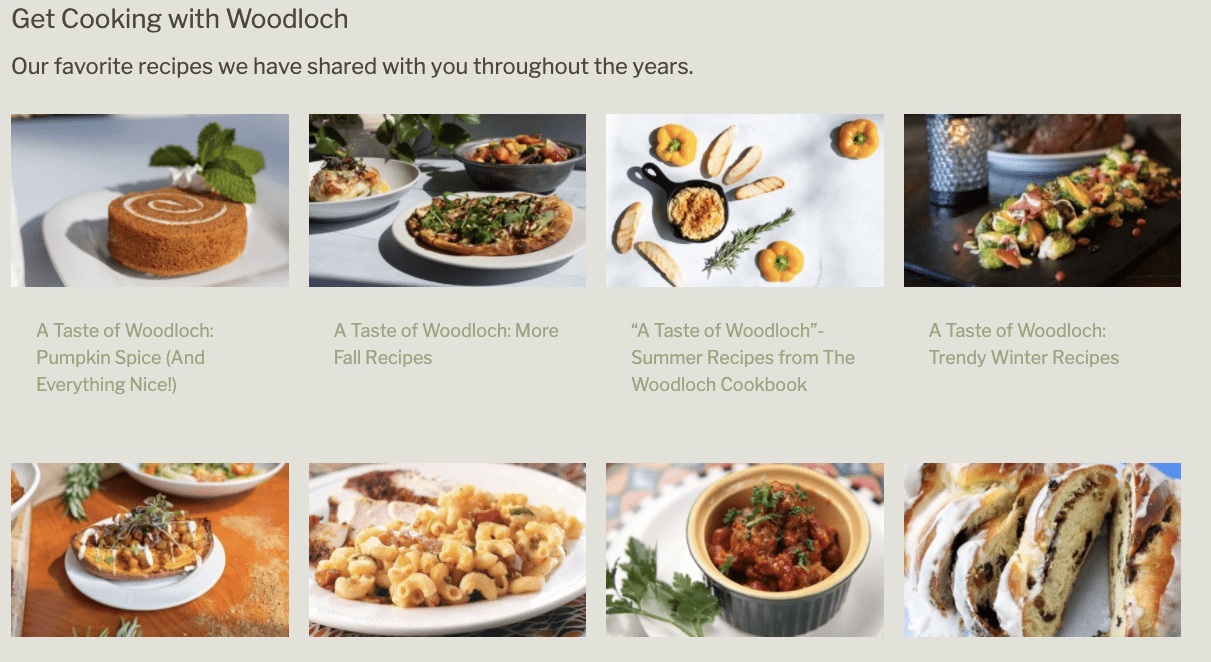The image size is (1211, 662).
Task: Open the flatbread and bowls fall recipes photo
Action: pos(447,200)
